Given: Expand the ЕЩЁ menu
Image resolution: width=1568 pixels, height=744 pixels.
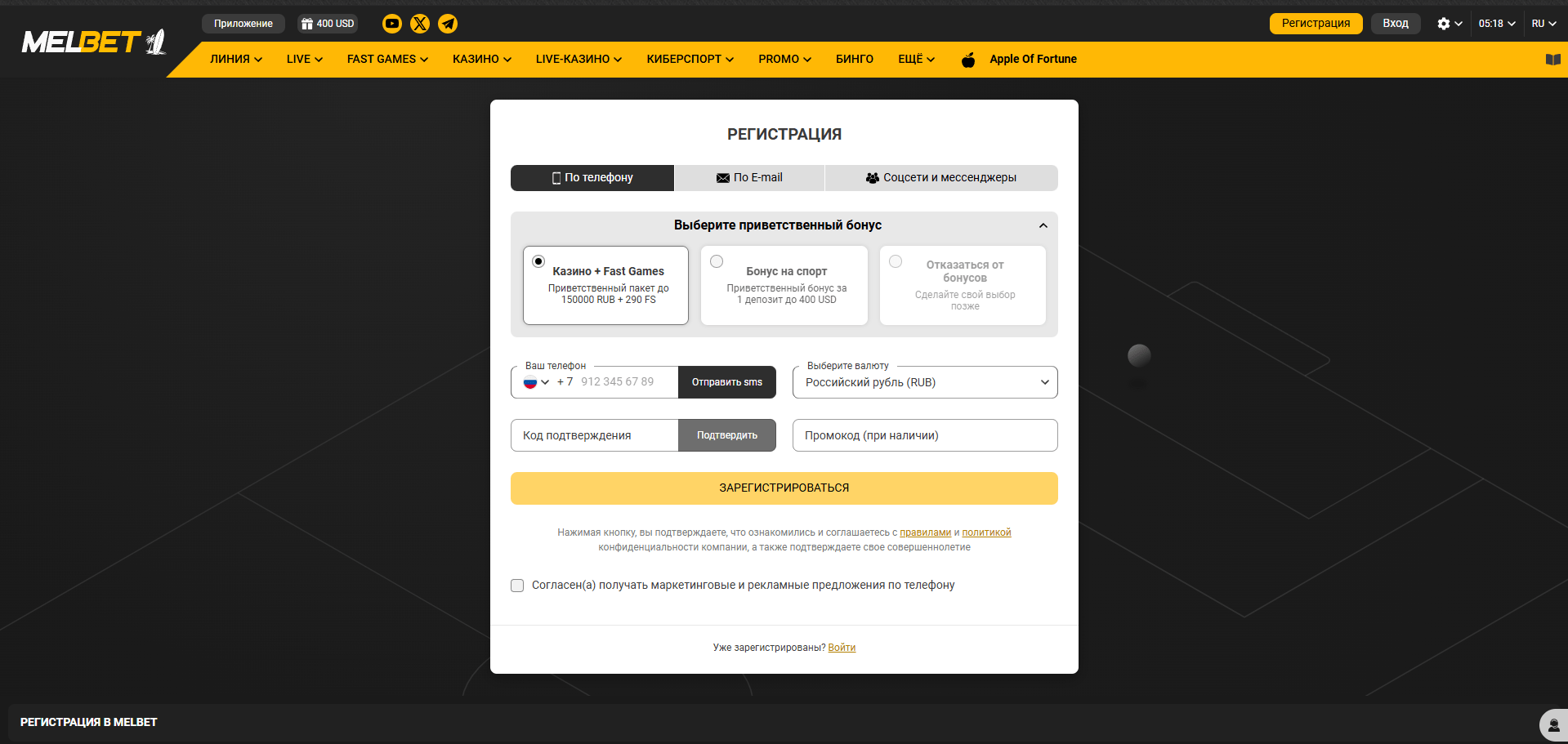Looking at the screenshot, I should coord(916,60).
